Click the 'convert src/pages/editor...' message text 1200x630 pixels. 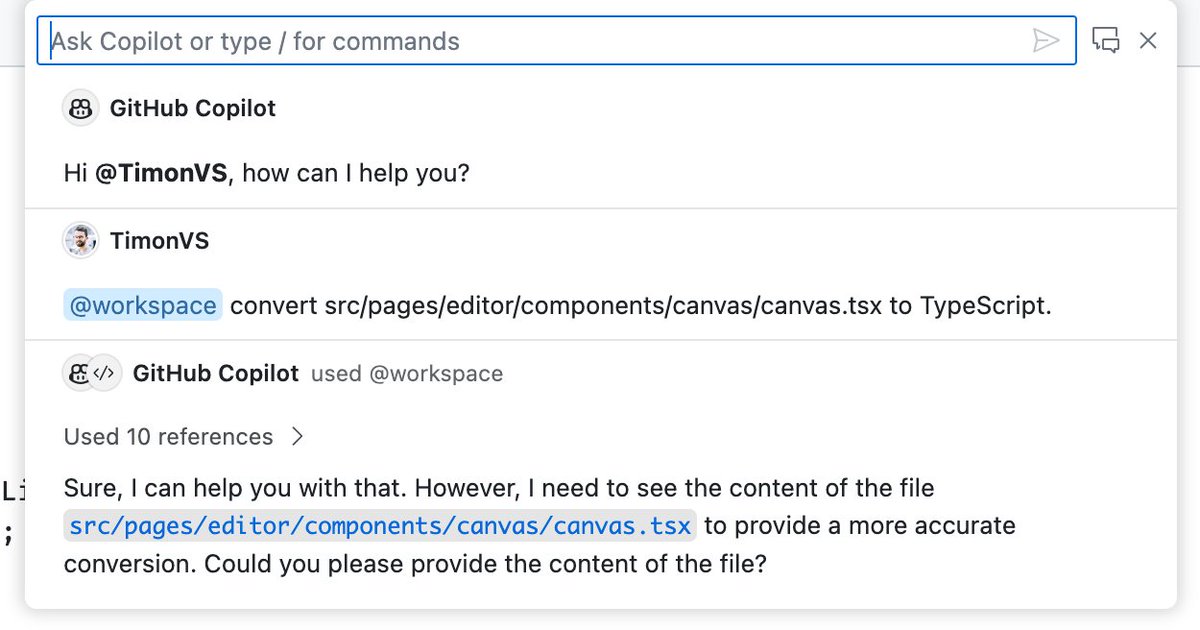641,305
